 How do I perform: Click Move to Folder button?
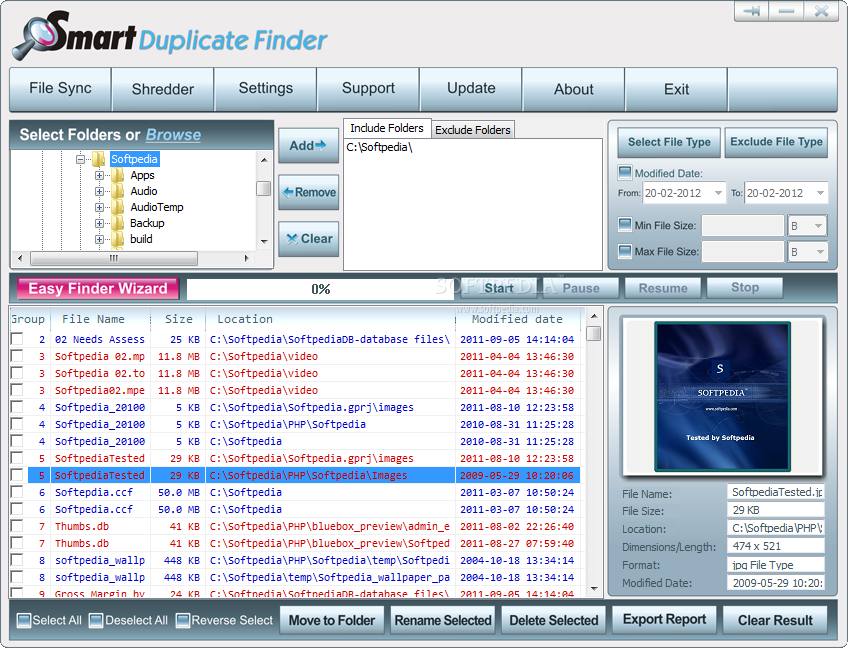click(x=332, y=620)
